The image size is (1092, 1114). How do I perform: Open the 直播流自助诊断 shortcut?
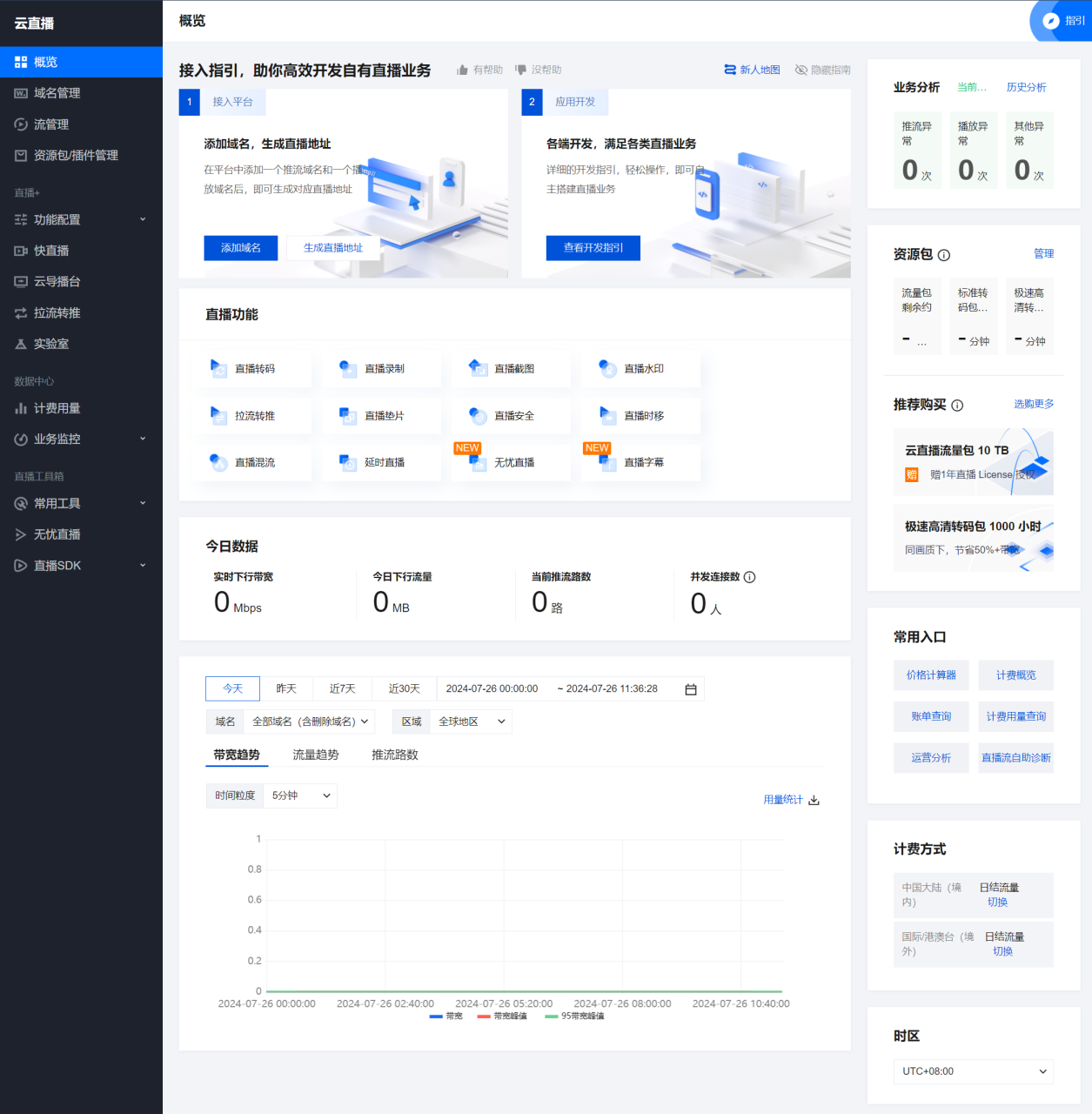[1016, 758]
